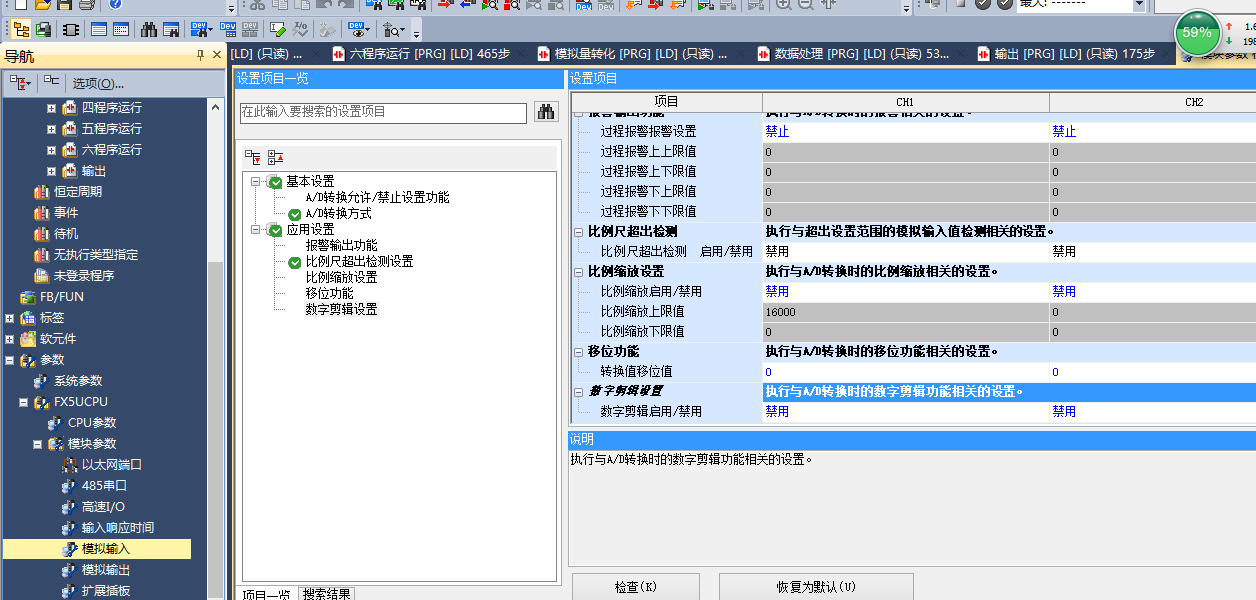Click the settings item search input field
Viewport: 1256px width, 600px height.
click(383, 112)
